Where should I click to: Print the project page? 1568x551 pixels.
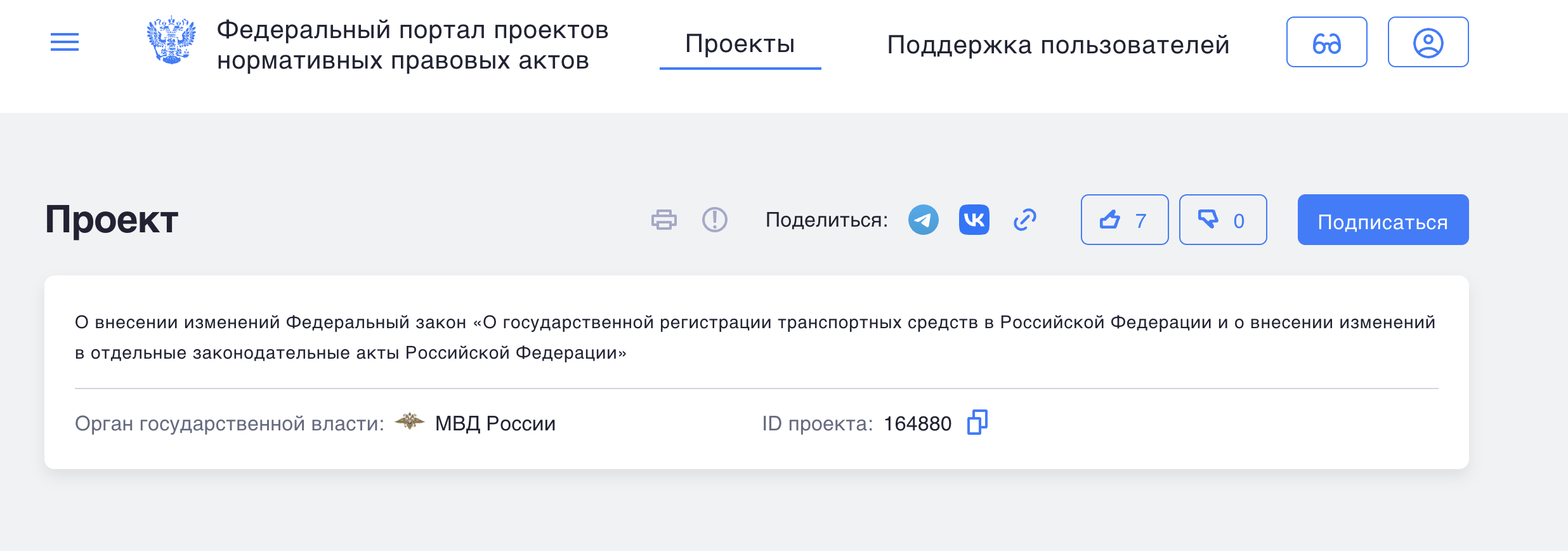click(665, 220)
